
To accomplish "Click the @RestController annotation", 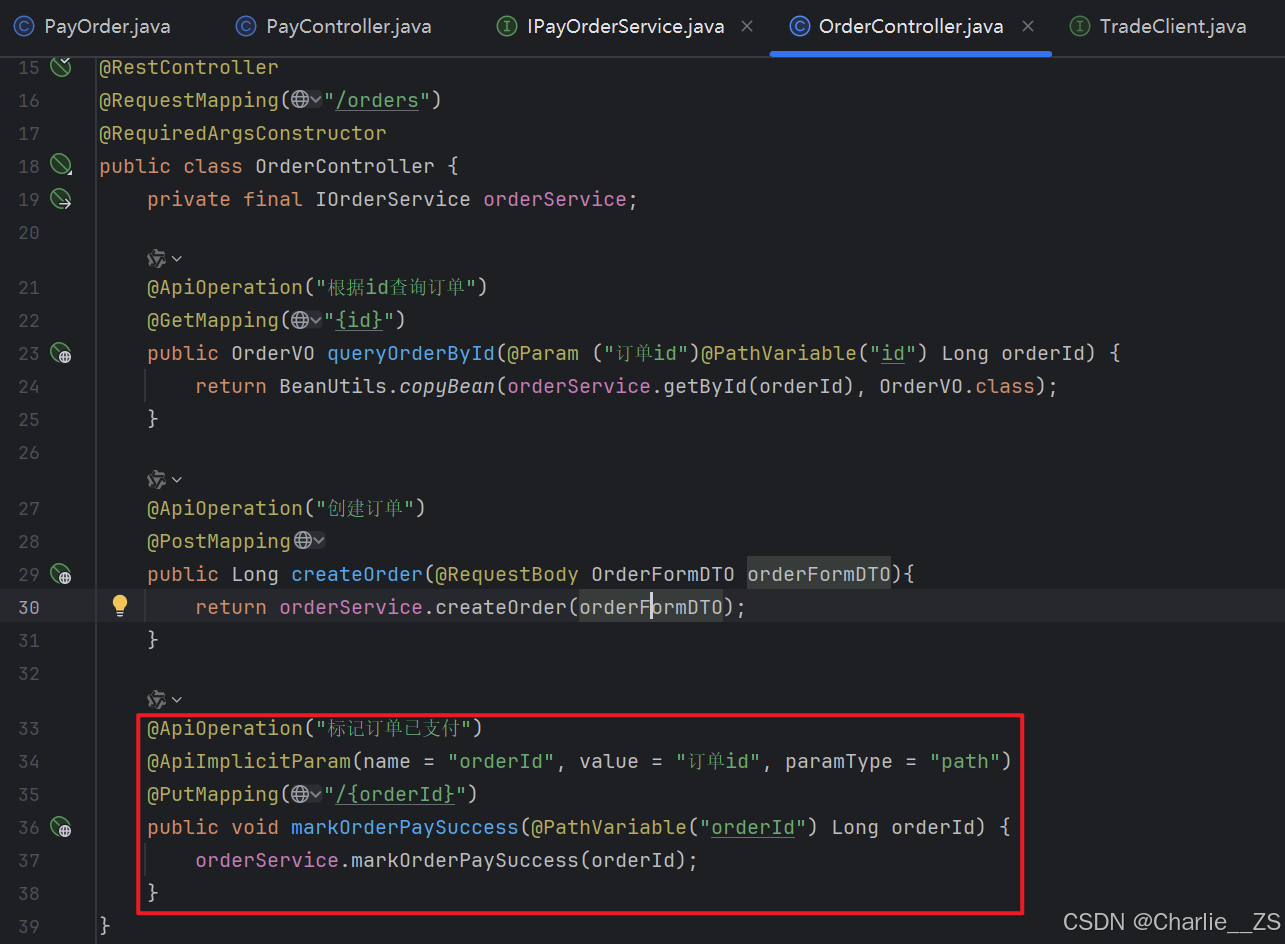I will click(x=189, y=67).
